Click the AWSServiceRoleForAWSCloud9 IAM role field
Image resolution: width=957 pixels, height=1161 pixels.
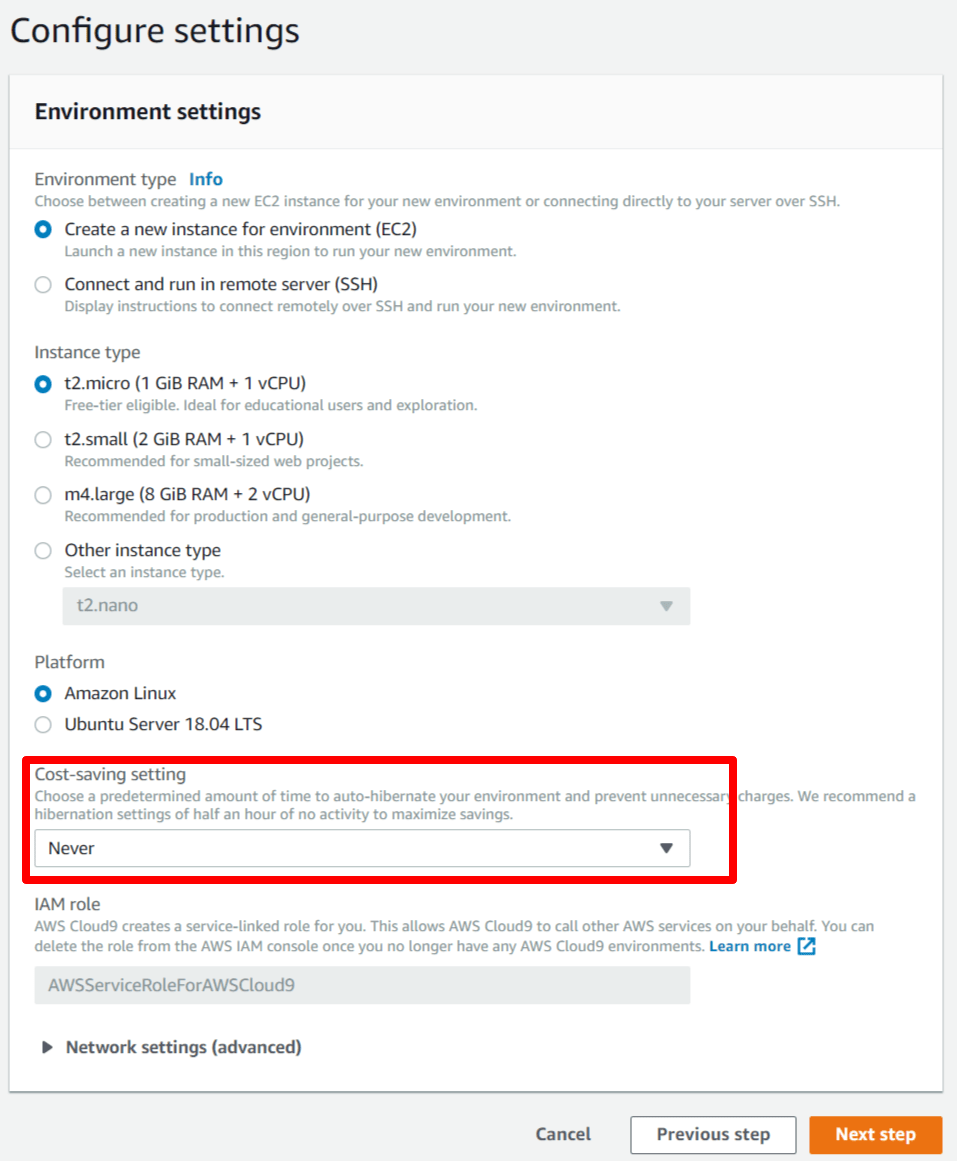(361, 985)
